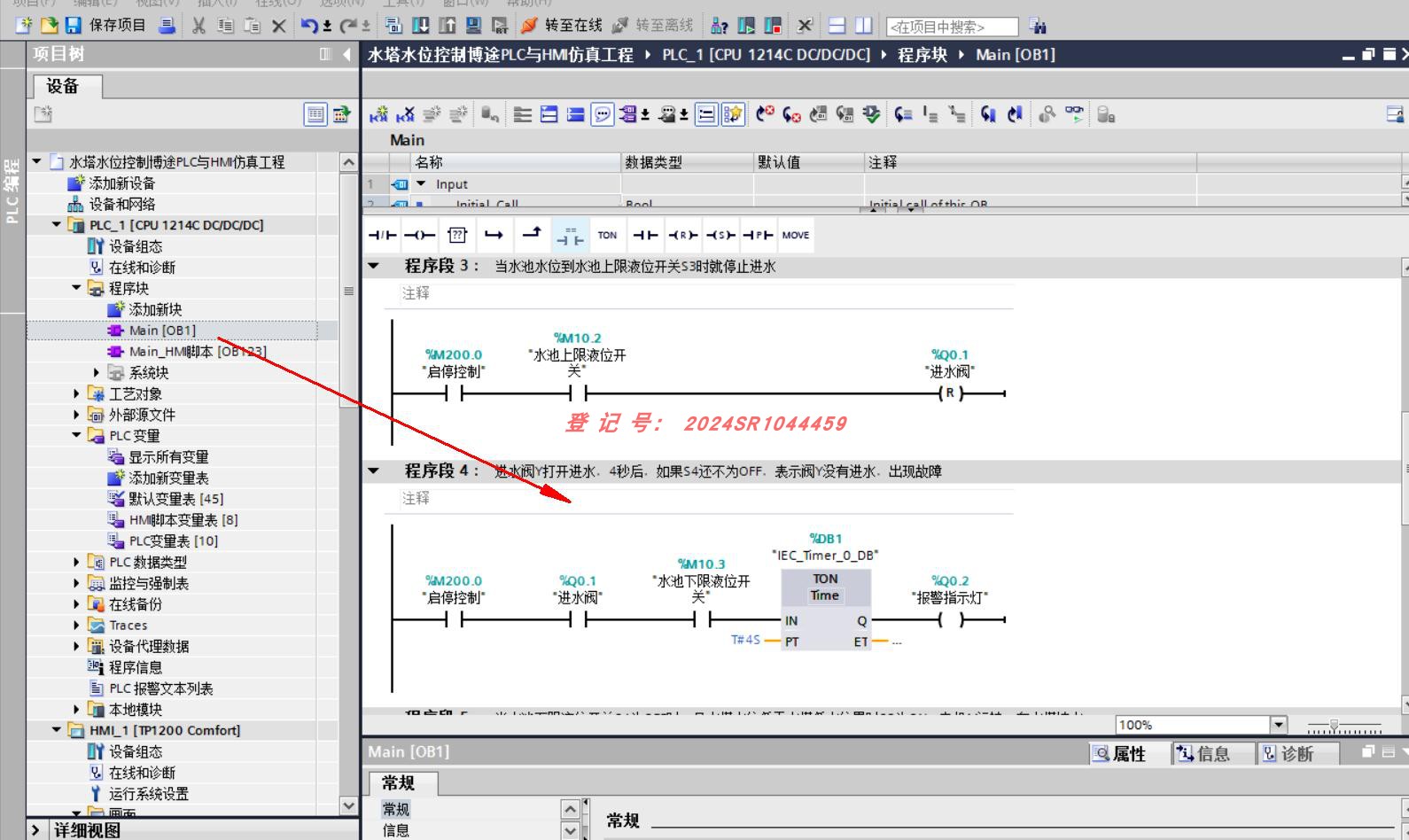
Task: Expand the 工艺对象 folder
Action: pyautogui.click(x=76, y=393)
